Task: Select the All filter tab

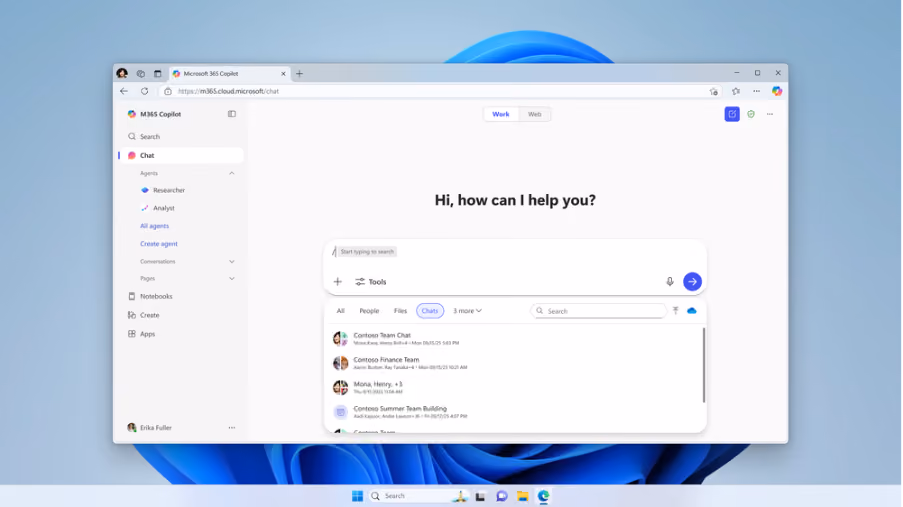Action: 340,311
